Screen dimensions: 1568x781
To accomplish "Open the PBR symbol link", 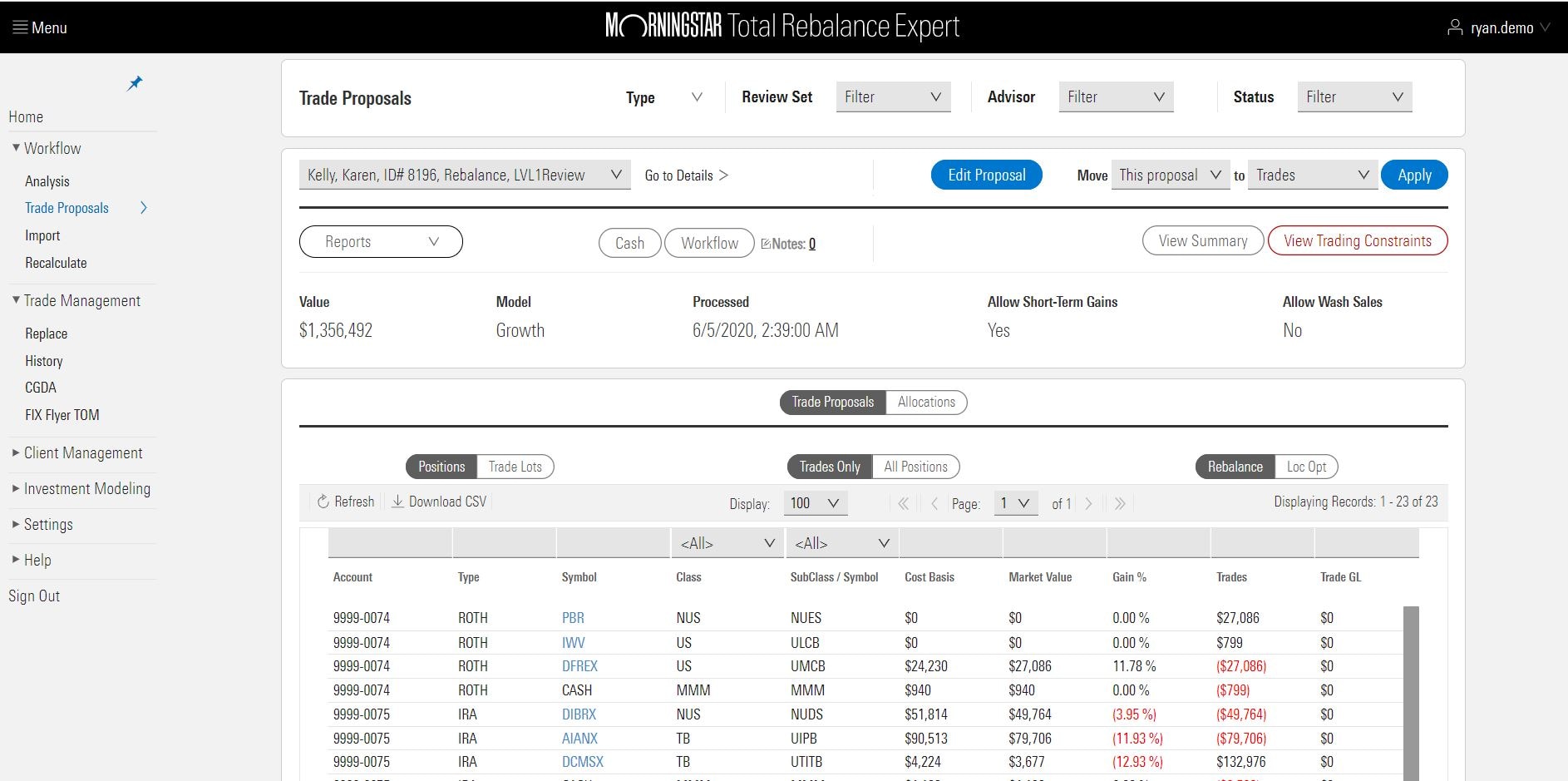I will [573, 618].
